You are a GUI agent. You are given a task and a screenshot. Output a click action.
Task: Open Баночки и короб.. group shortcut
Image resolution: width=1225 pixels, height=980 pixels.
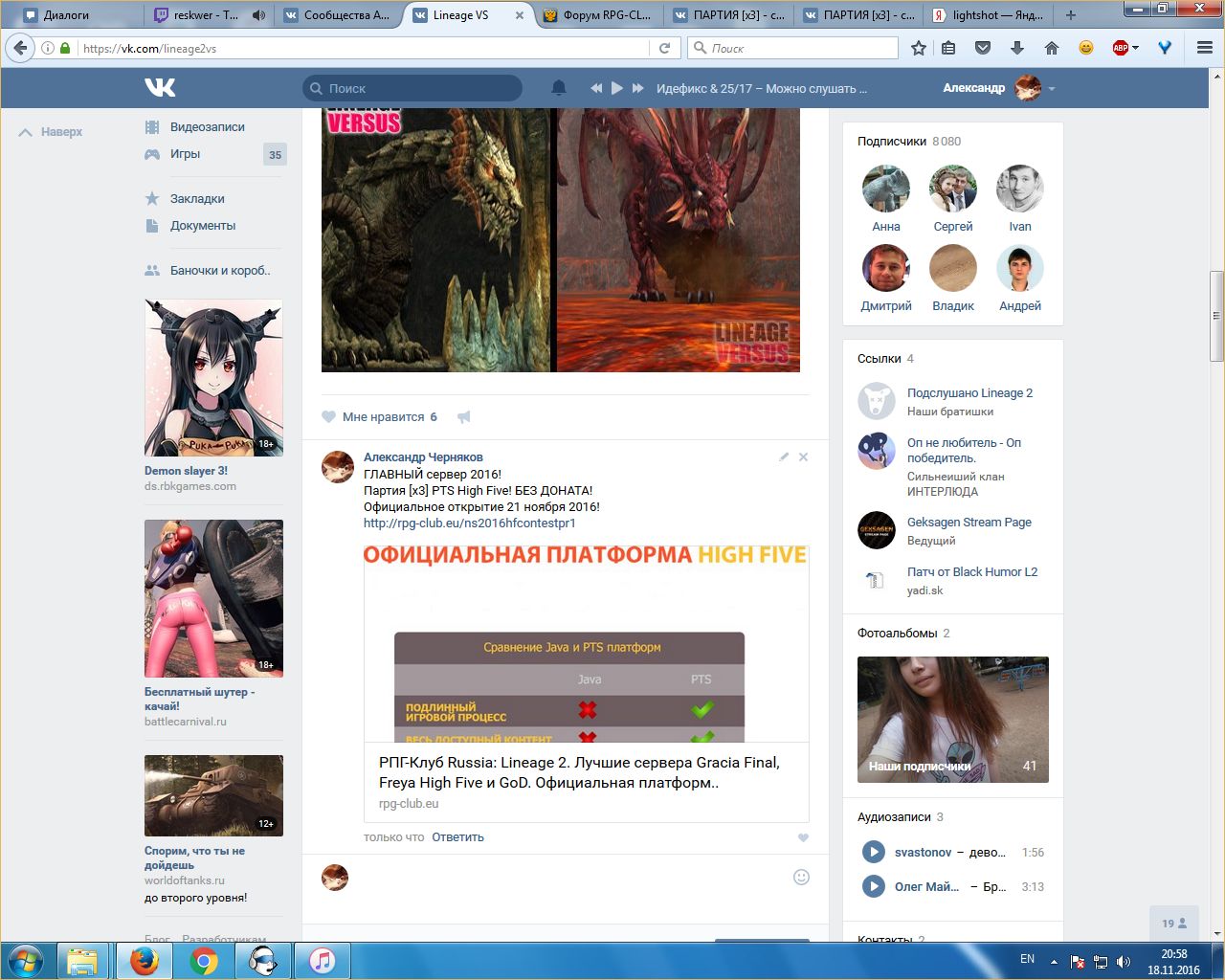[220, 271]
